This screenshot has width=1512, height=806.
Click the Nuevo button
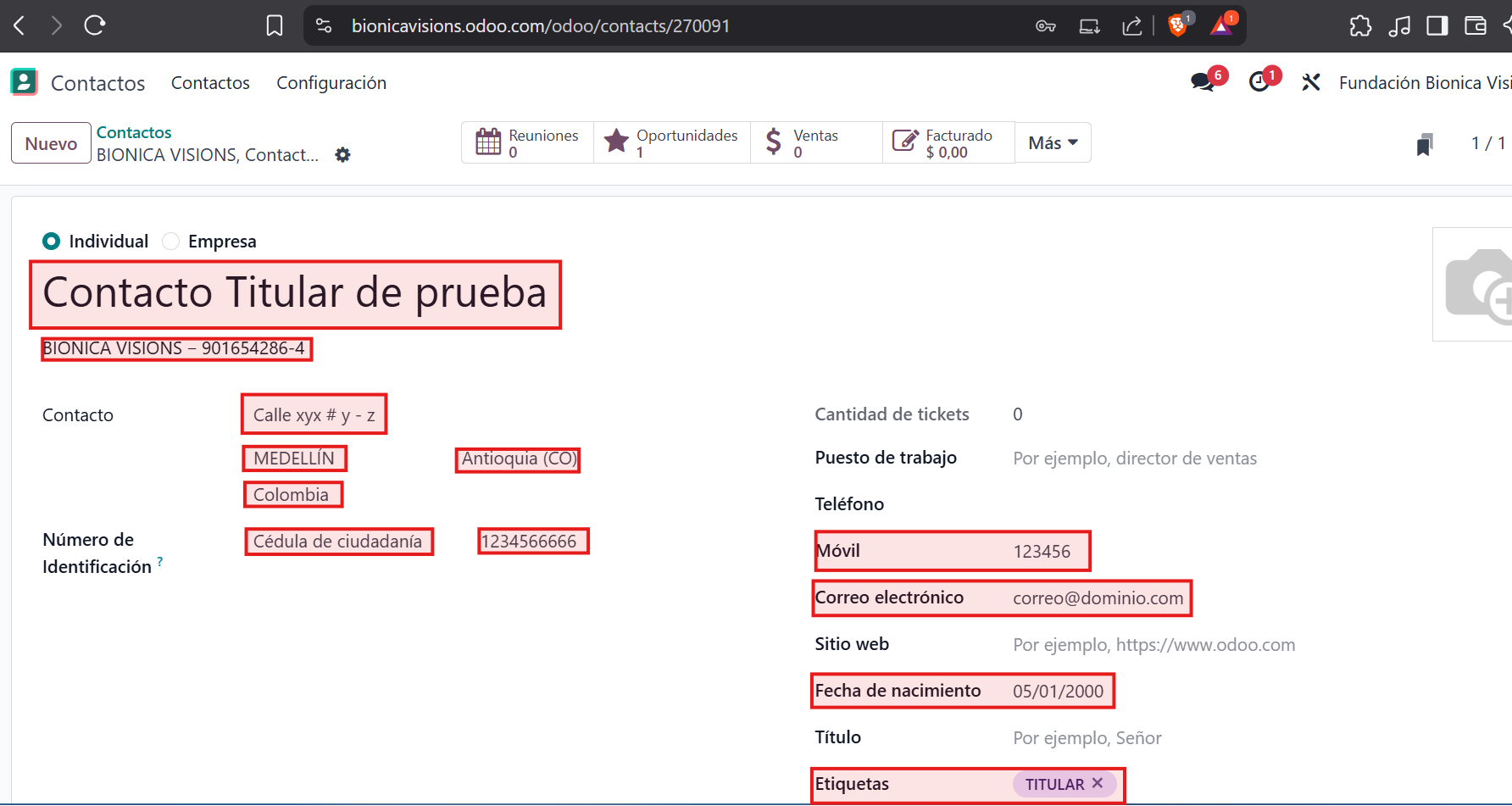tap(51, 143)
